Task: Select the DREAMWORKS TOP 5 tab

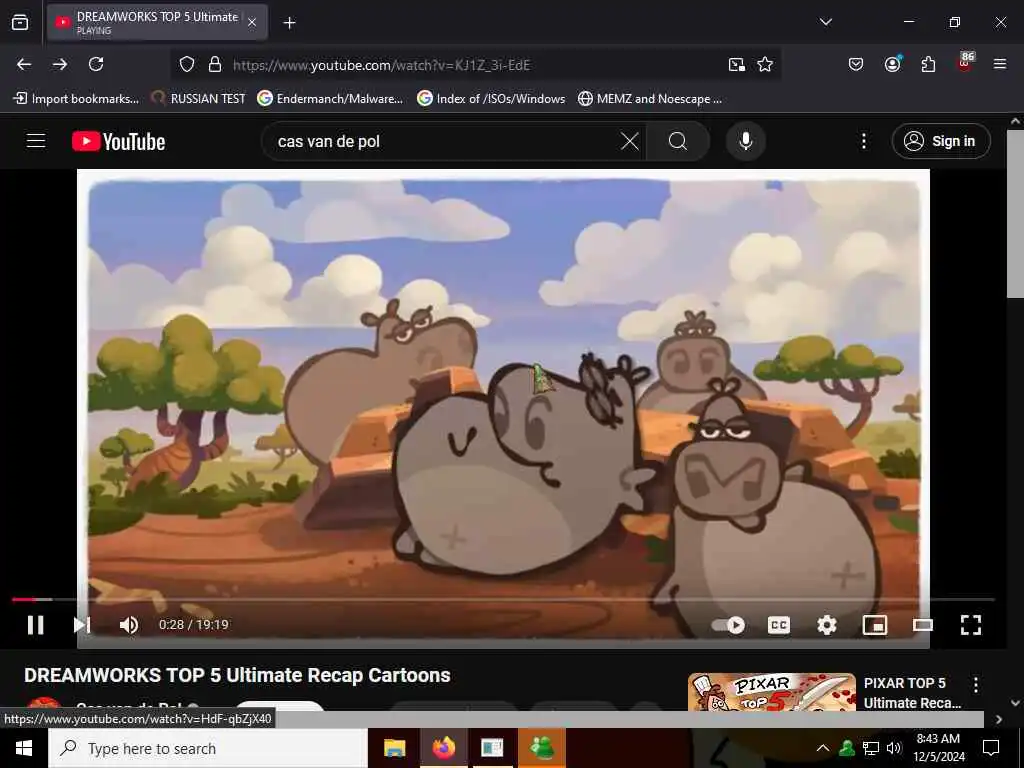Action: 157,22
